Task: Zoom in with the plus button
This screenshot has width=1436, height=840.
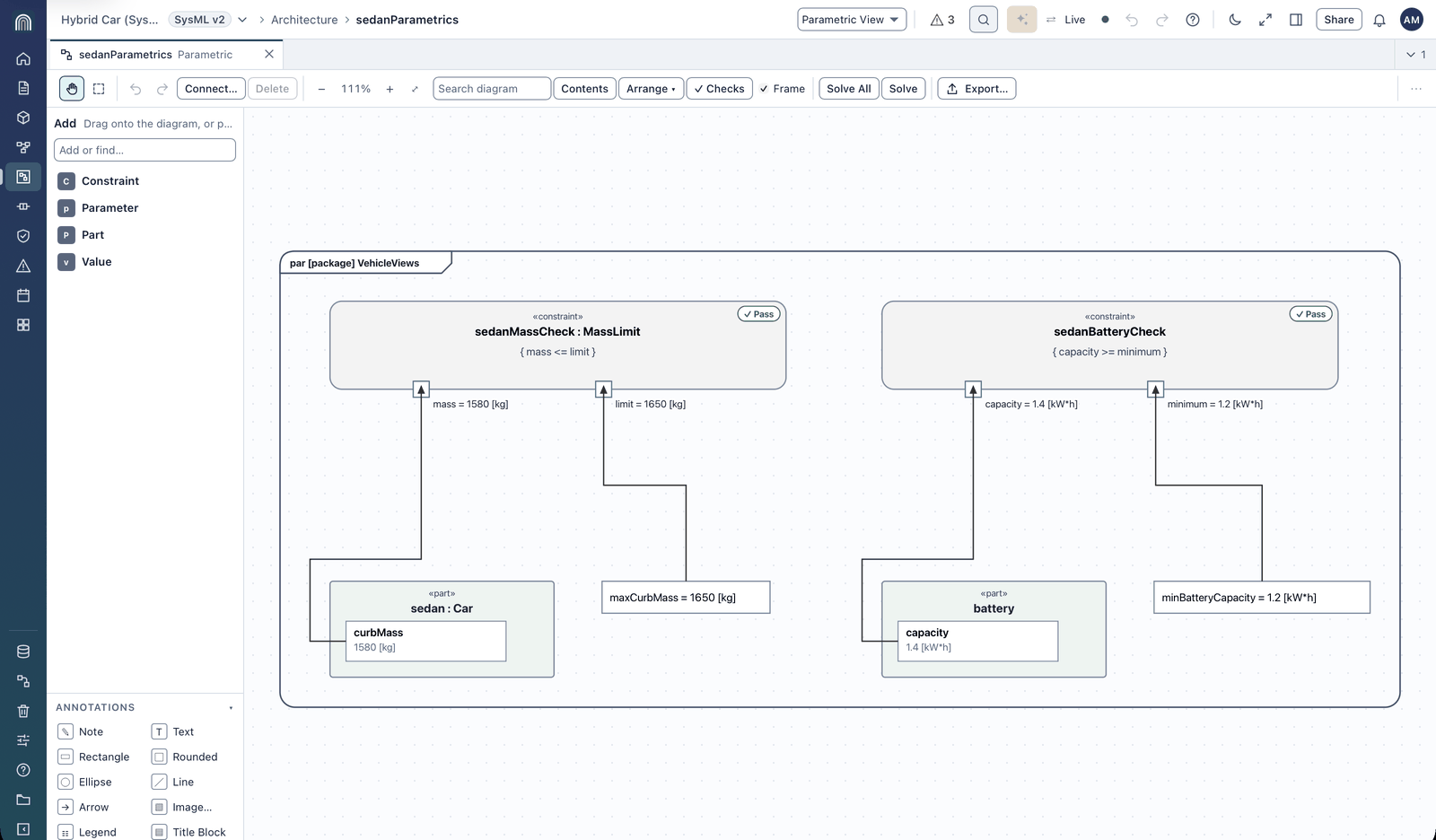Action: click(390, 89)
